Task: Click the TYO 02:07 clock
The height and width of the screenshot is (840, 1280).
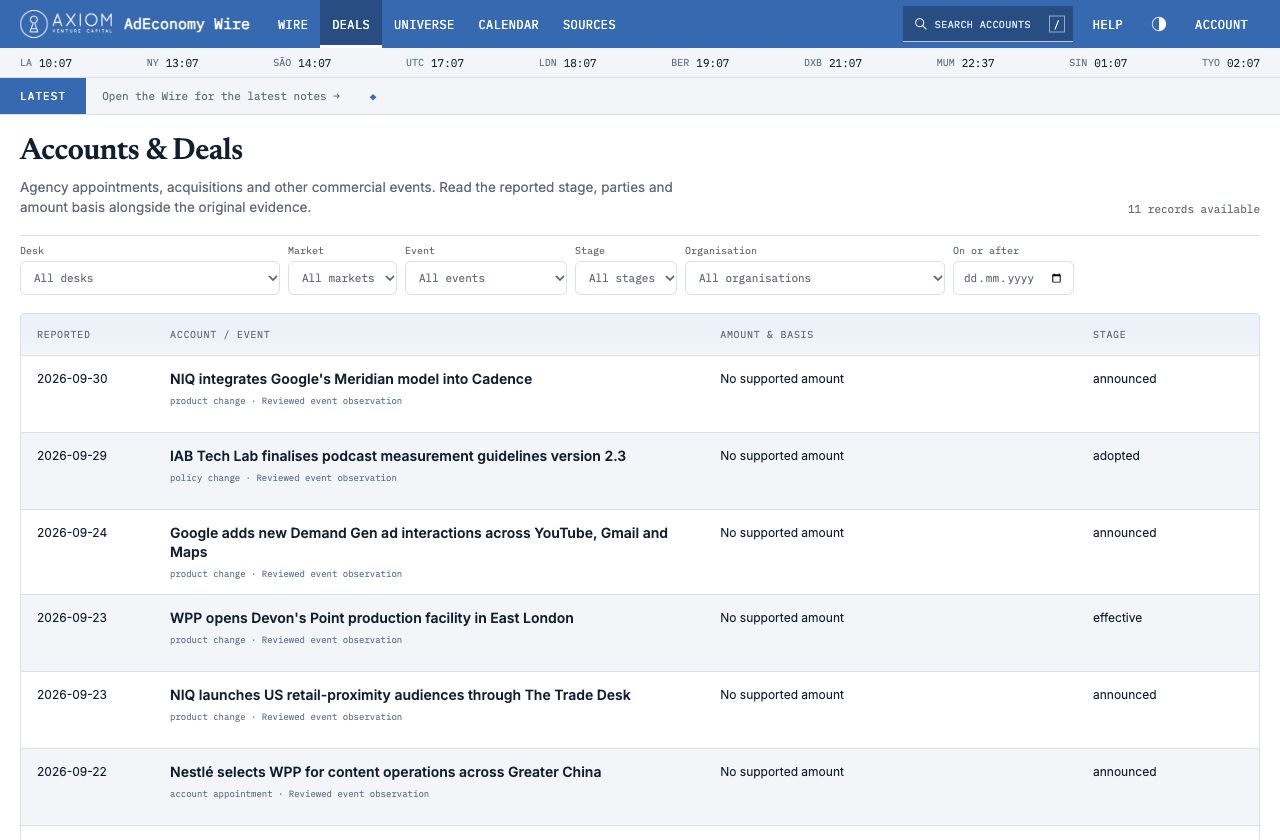Action: pos(1231,63)
